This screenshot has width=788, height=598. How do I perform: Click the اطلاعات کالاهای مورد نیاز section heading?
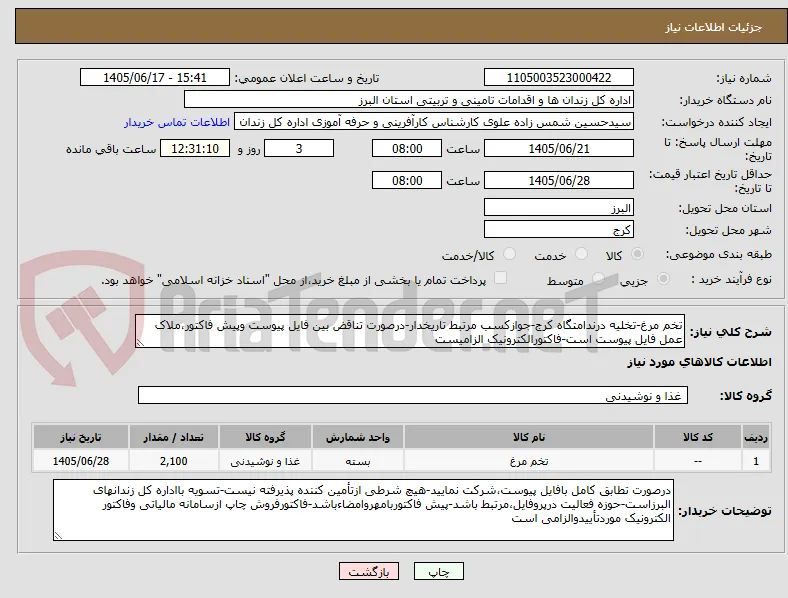(x=699, y=362)
